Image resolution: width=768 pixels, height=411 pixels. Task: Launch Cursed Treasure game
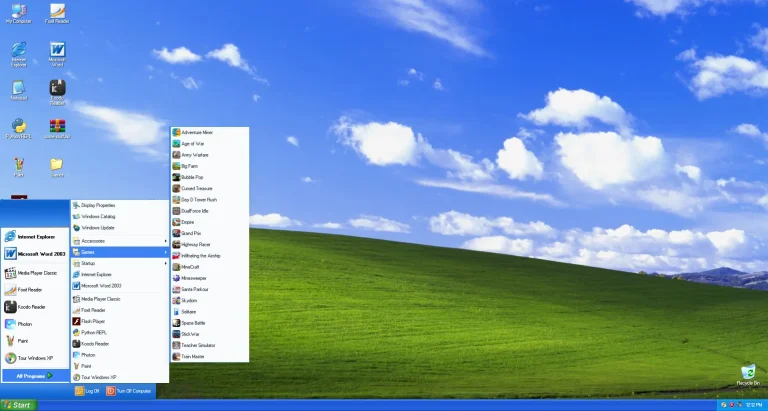point(210,189)
